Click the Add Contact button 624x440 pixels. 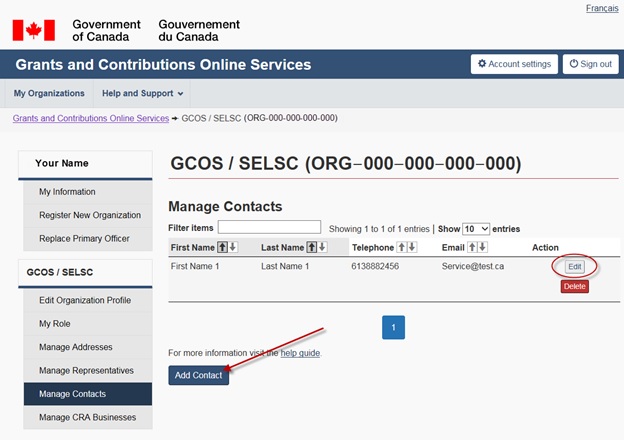point(198,375)
